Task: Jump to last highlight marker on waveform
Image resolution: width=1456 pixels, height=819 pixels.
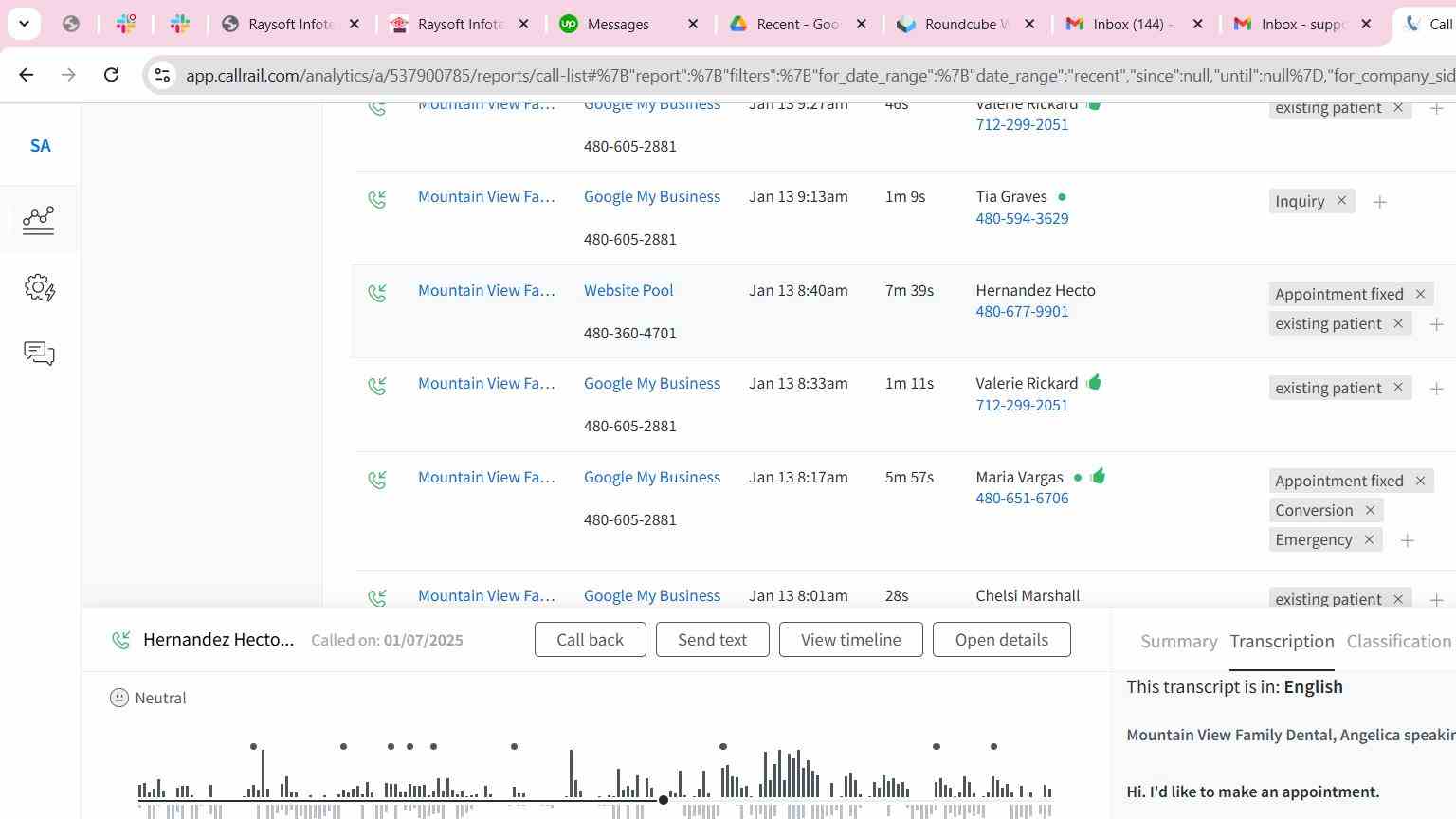Action: point(993,747)
